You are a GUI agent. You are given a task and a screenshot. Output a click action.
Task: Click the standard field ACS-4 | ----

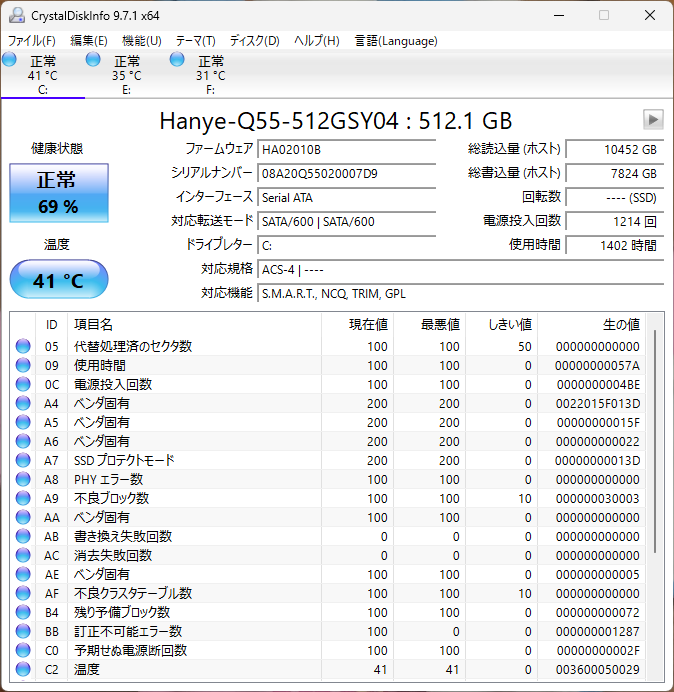460,269
